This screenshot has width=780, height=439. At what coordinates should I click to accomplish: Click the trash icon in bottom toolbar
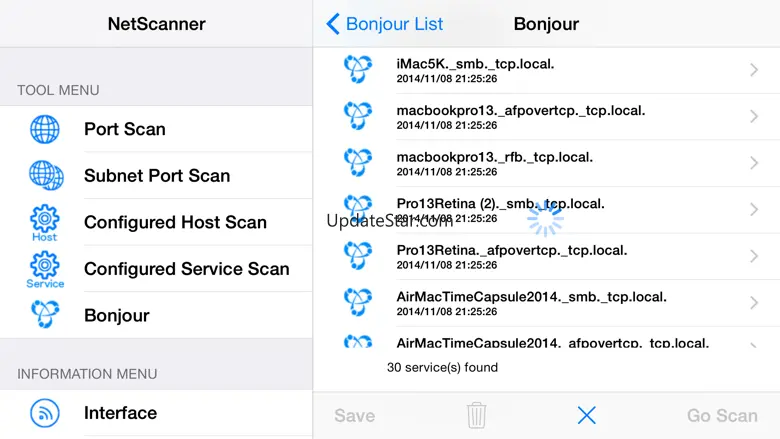tap(476, 415)
